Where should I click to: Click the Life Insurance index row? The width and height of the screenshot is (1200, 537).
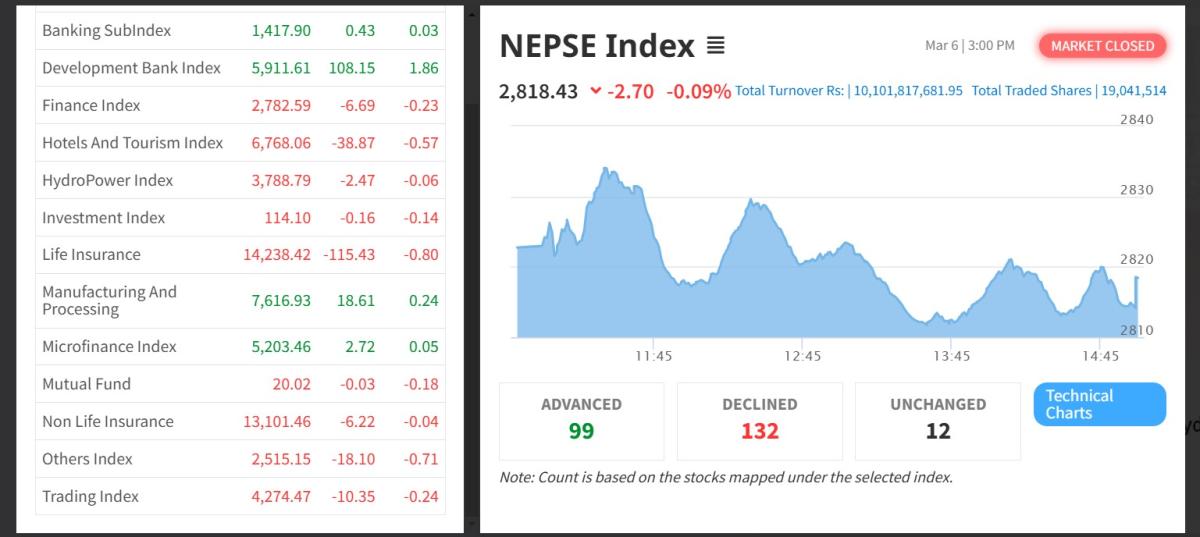[91, 254]
